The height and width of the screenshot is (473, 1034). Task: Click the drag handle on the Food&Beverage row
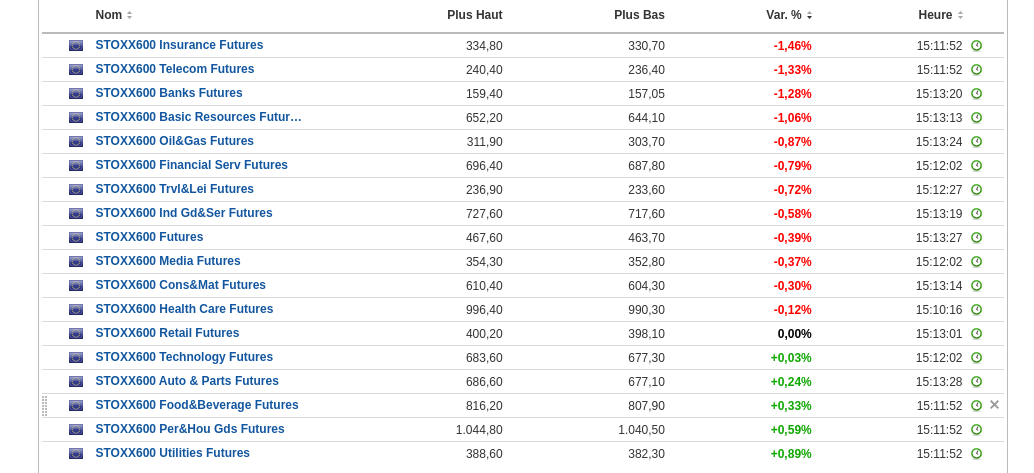point(45,406)
